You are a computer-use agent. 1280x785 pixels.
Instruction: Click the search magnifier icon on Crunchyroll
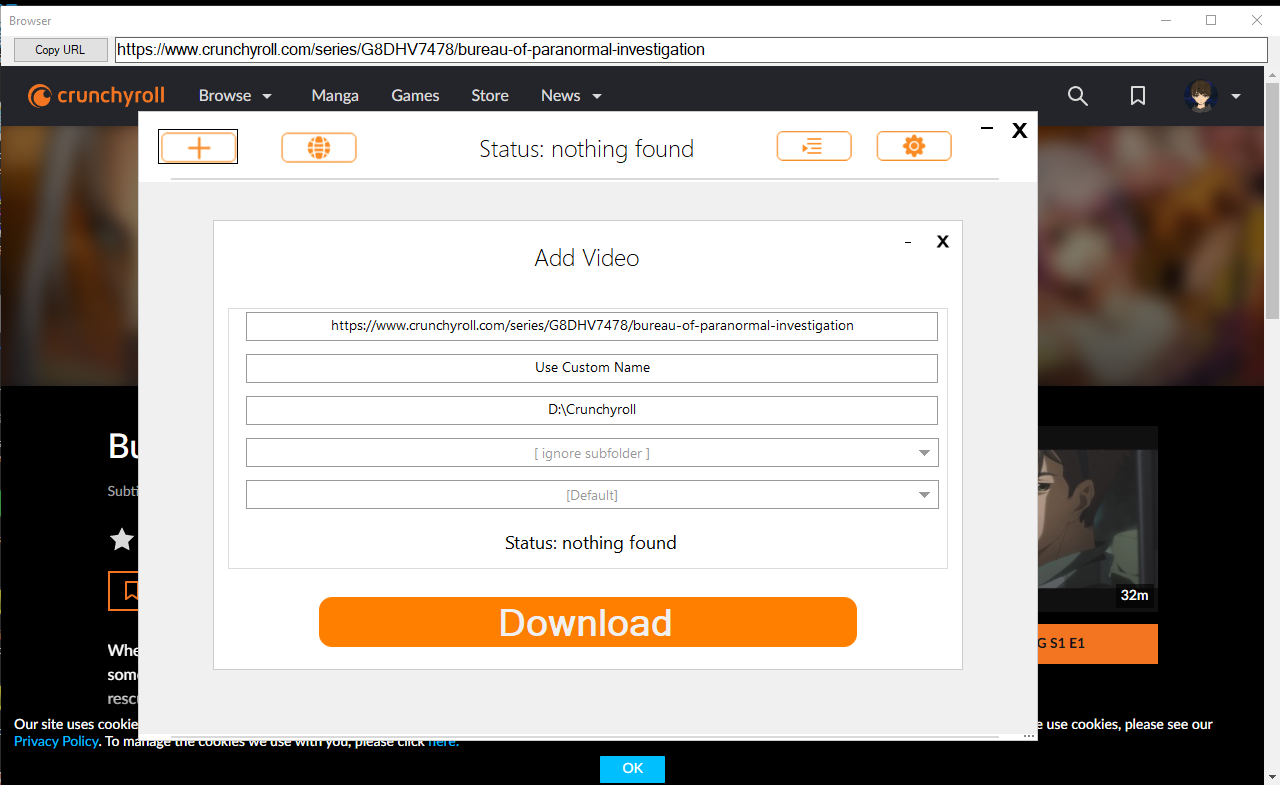(x=1077, y=96)
